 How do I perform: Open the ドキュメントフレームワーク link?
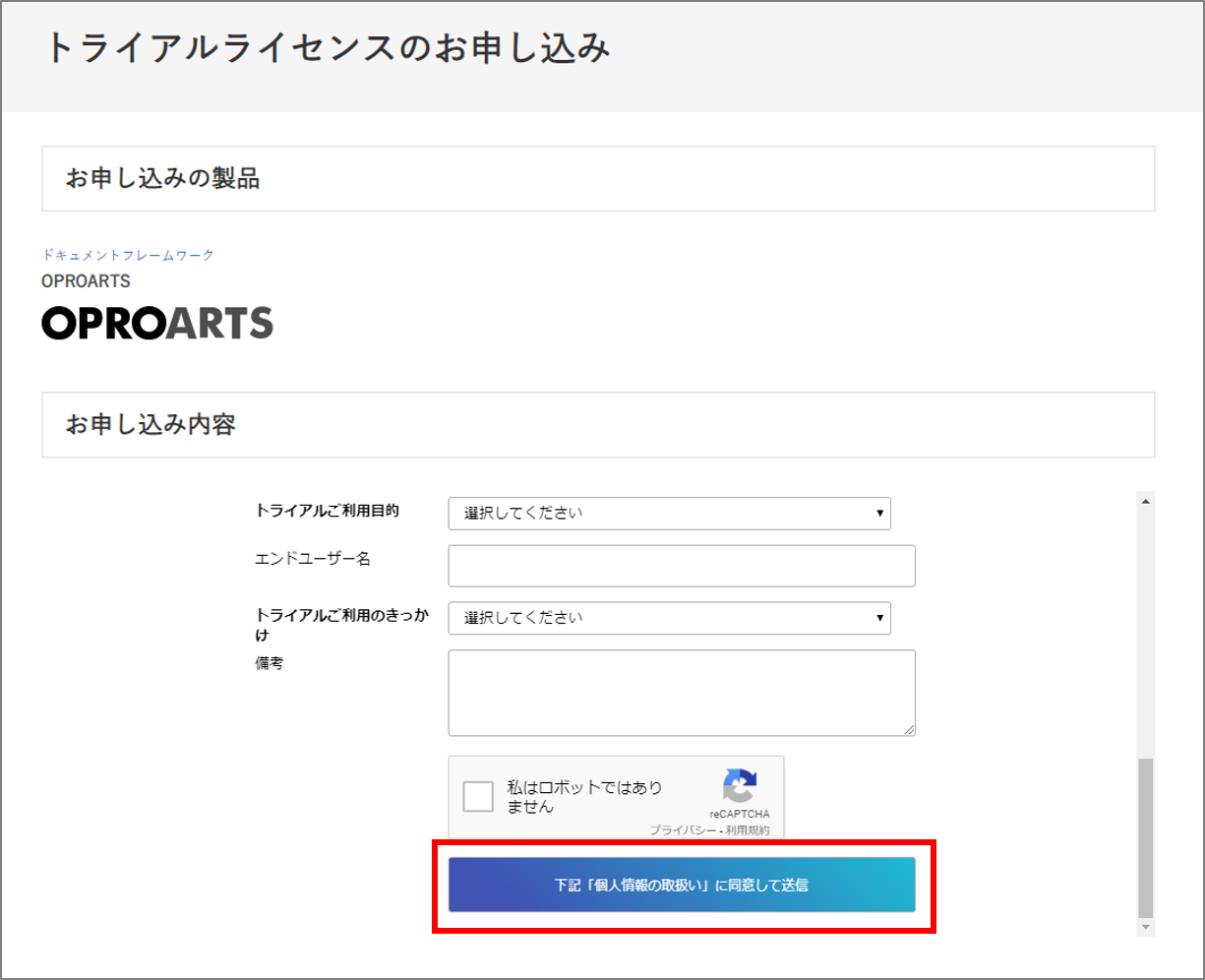click(128, 255)
